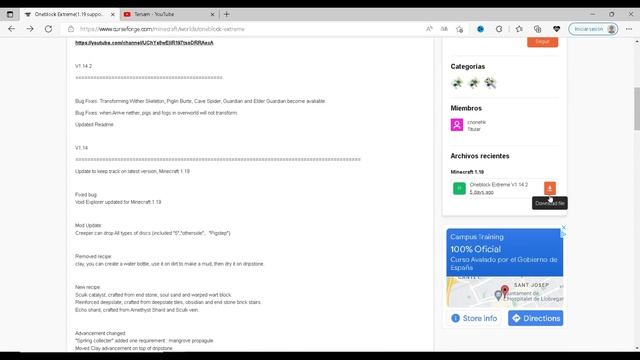640x360 pixels.
Task: Click the '5 days ago' date text
Action: pyautogui.click(x=481, y=192)
